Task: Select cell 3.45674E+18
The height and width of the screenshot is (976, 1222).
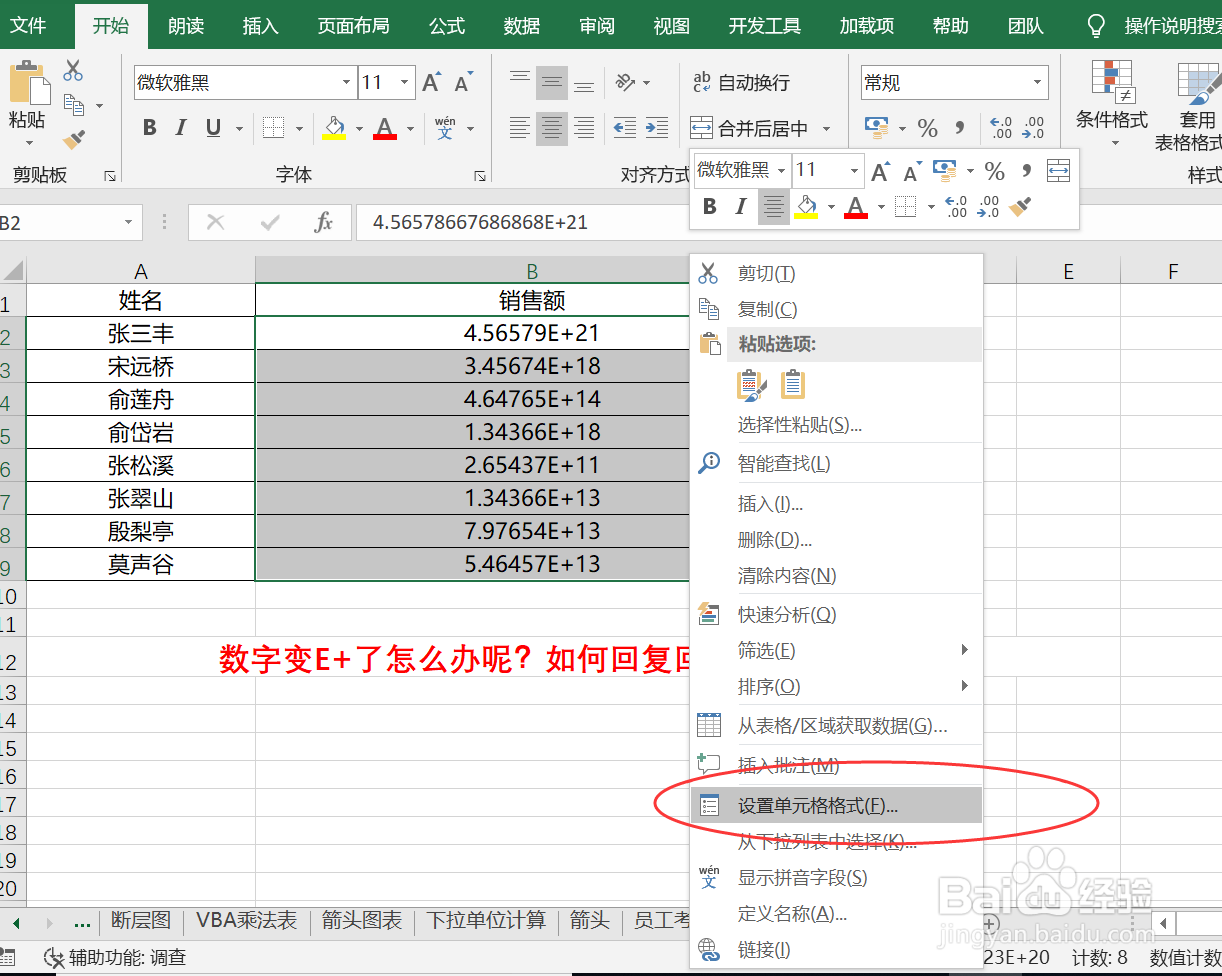Action: click(532, 366)
